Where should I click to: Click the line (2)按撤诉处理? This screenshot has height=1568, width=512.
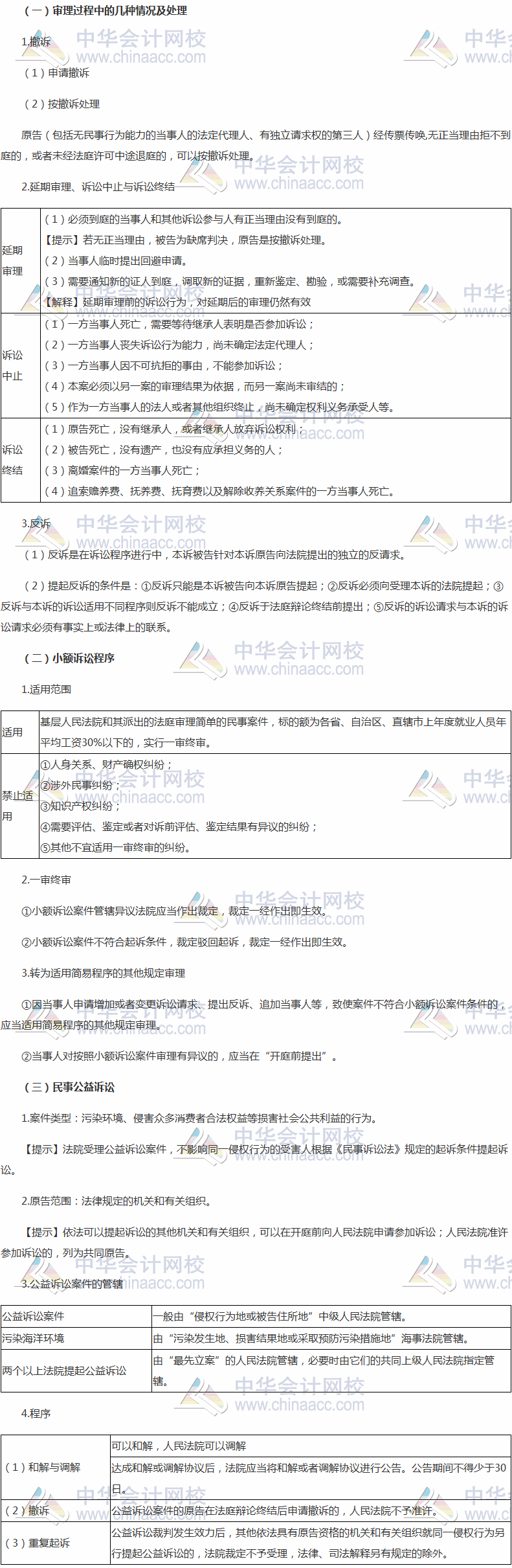pyautogui.click(x=62, y=104)
